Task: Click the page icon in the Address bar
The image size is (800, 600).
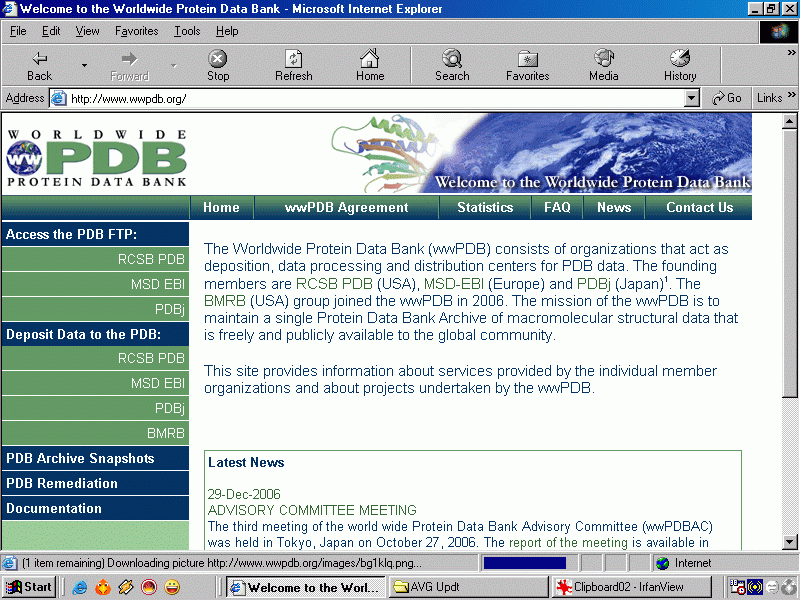Action: click(x=59, y=98)
